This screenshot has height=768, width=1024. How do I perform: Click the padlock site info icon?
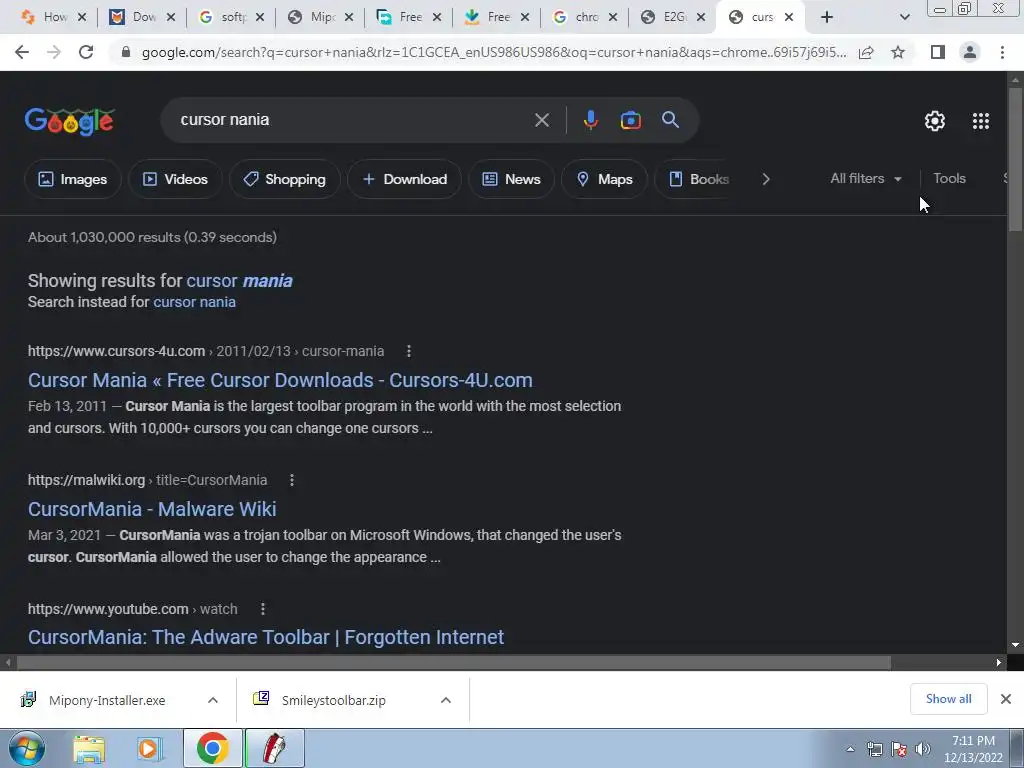(x=126, y=52)
